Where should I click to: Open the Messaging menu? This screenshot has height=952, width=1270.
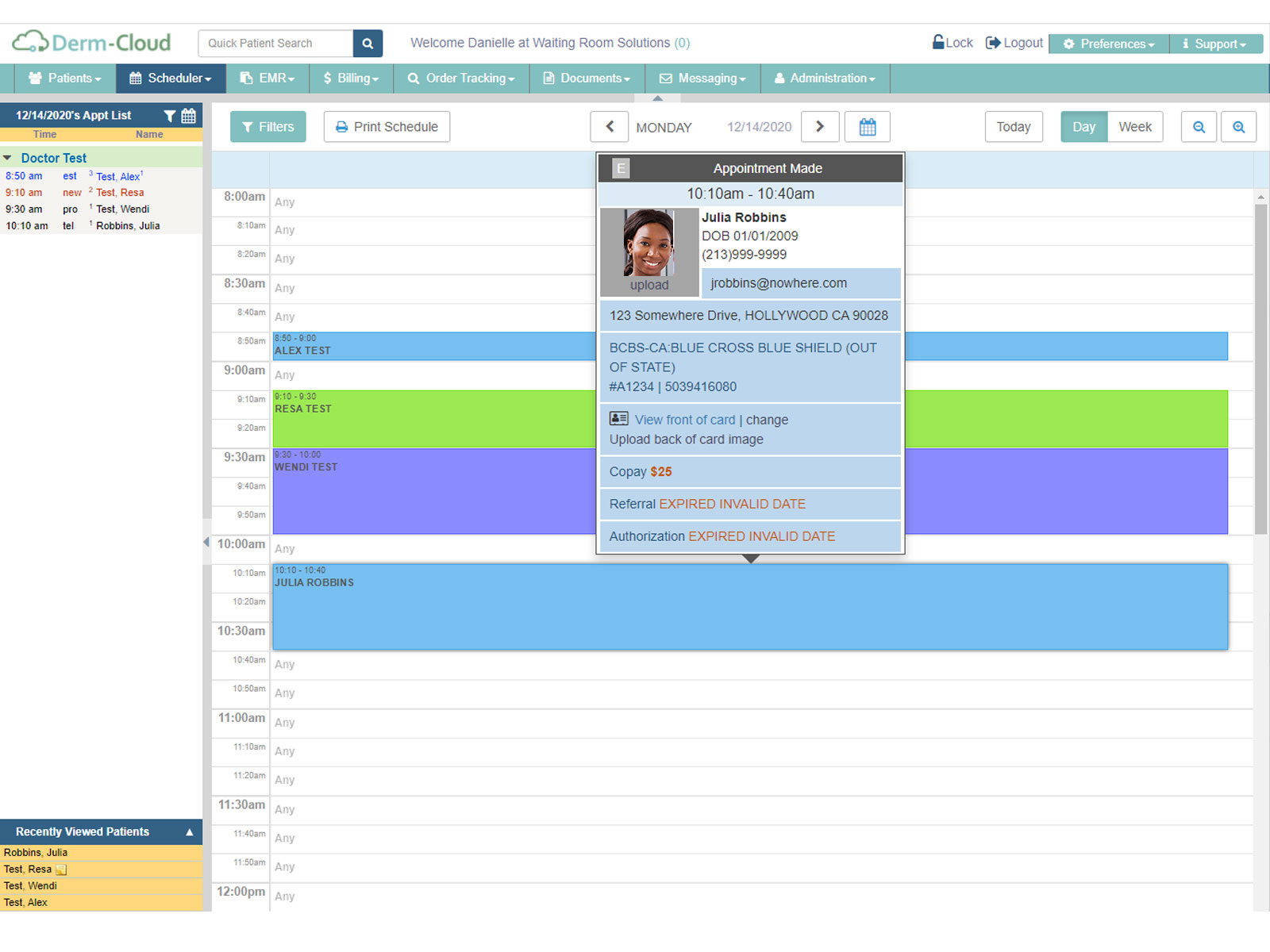click(x=702, y=79)
